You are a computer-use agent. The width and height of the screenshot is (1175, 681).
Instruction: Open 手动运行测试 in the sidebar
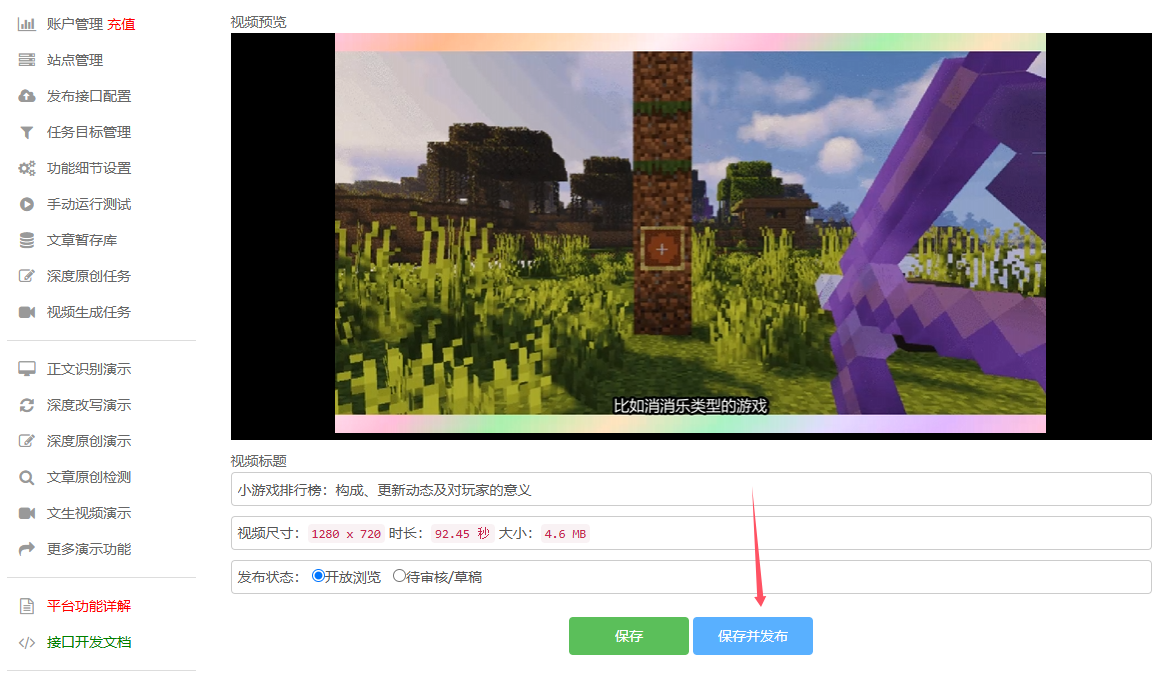coord(89,204)
